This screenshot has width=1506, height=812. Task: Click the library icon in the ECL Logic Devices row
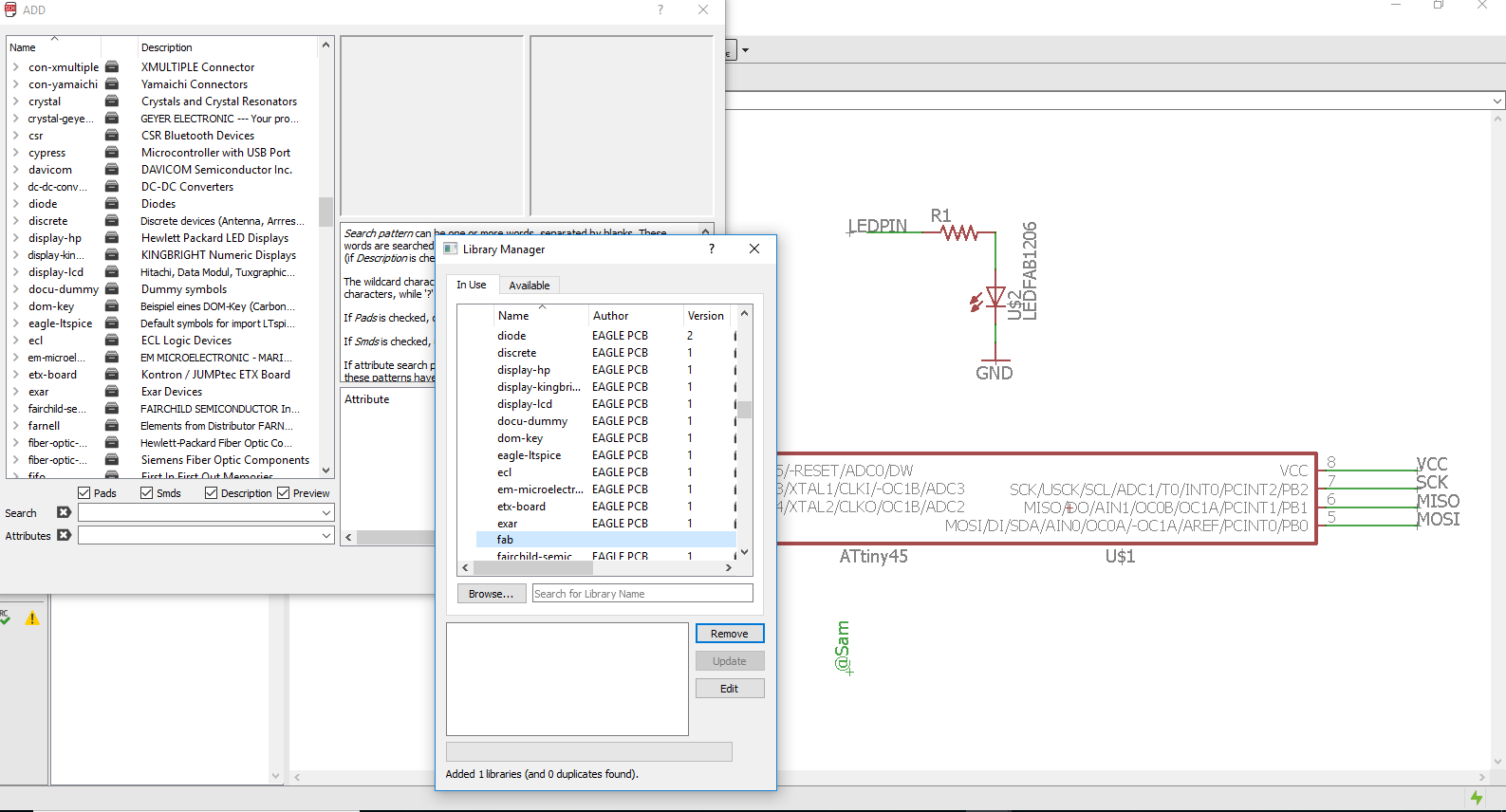[112, 341]
